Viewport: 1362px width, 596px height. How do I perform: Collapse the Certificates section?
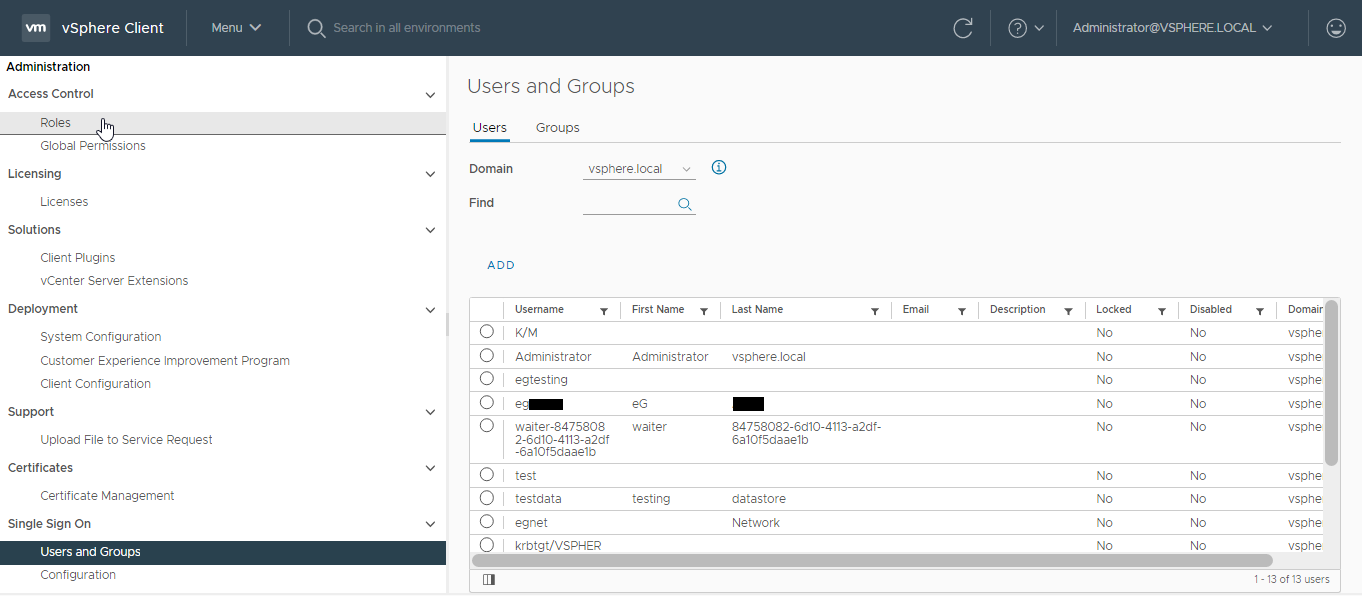click(431, 468)
